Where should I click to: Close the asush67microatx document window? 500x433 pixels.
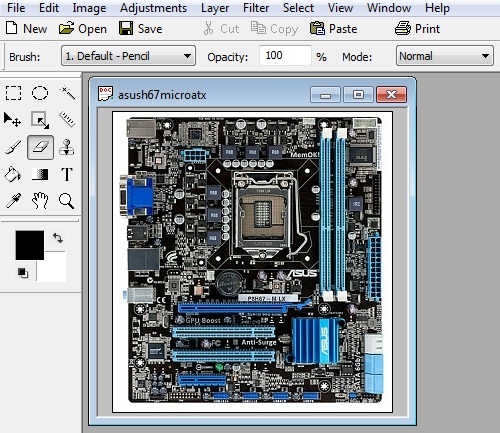(x=391, y=95)
